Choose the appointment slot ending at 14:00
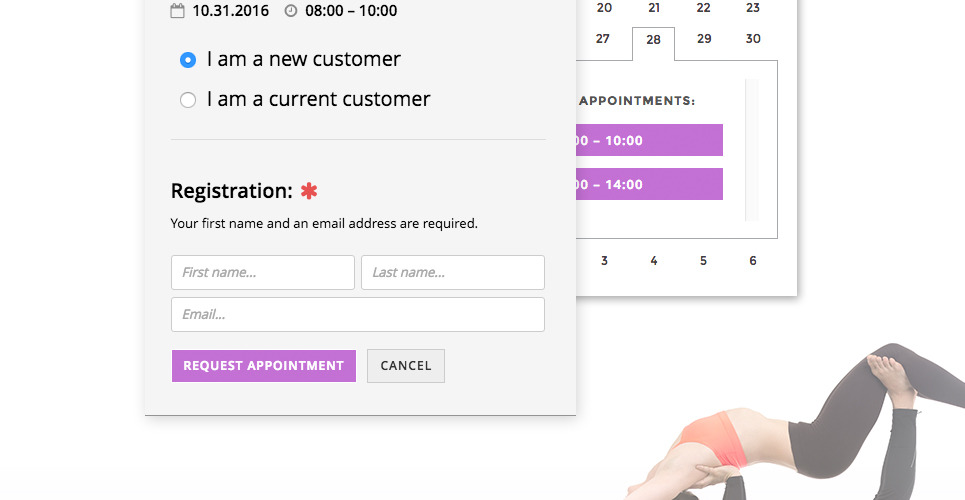 (649, 184)
